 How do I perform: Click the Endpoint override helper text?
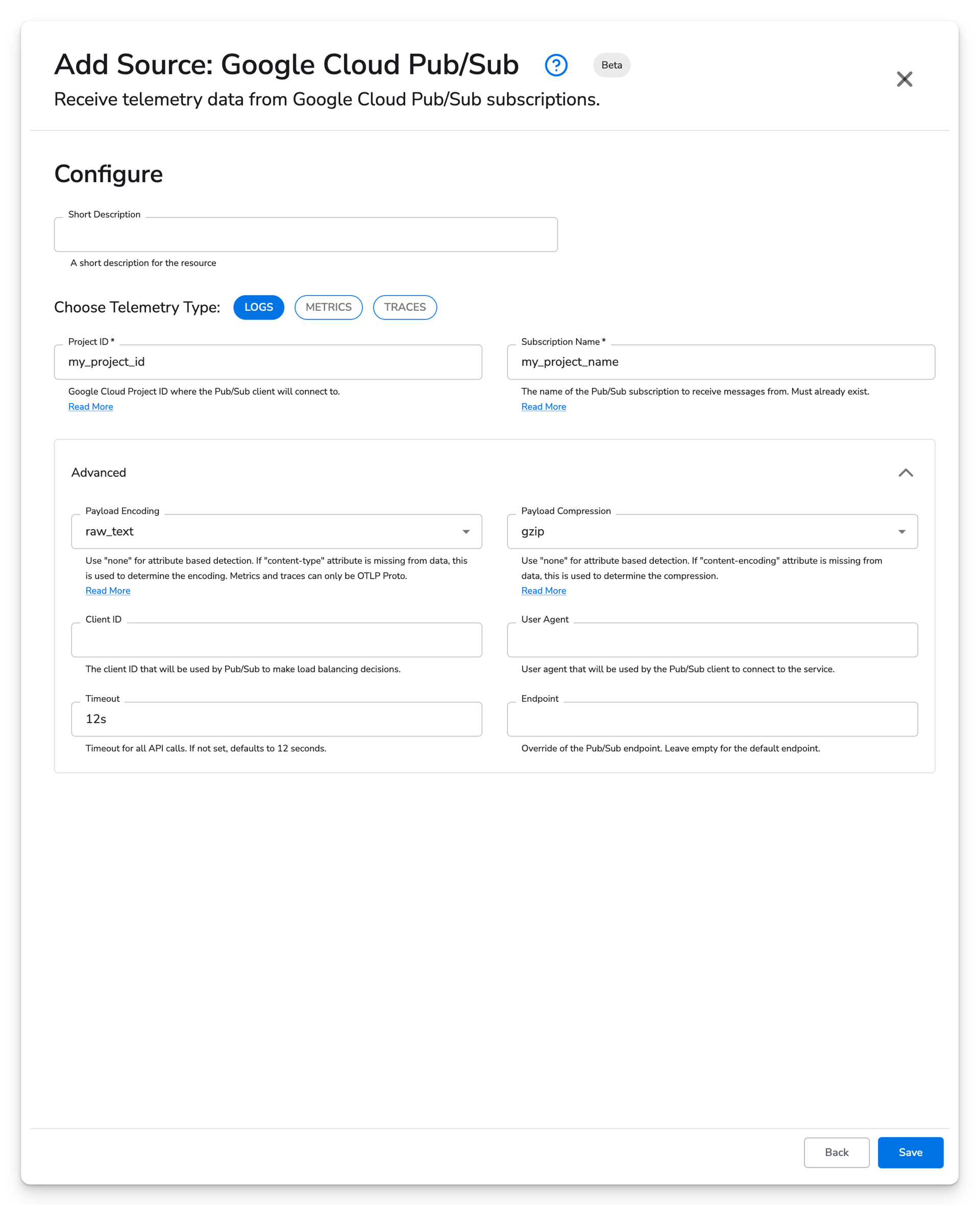(671, 748)
